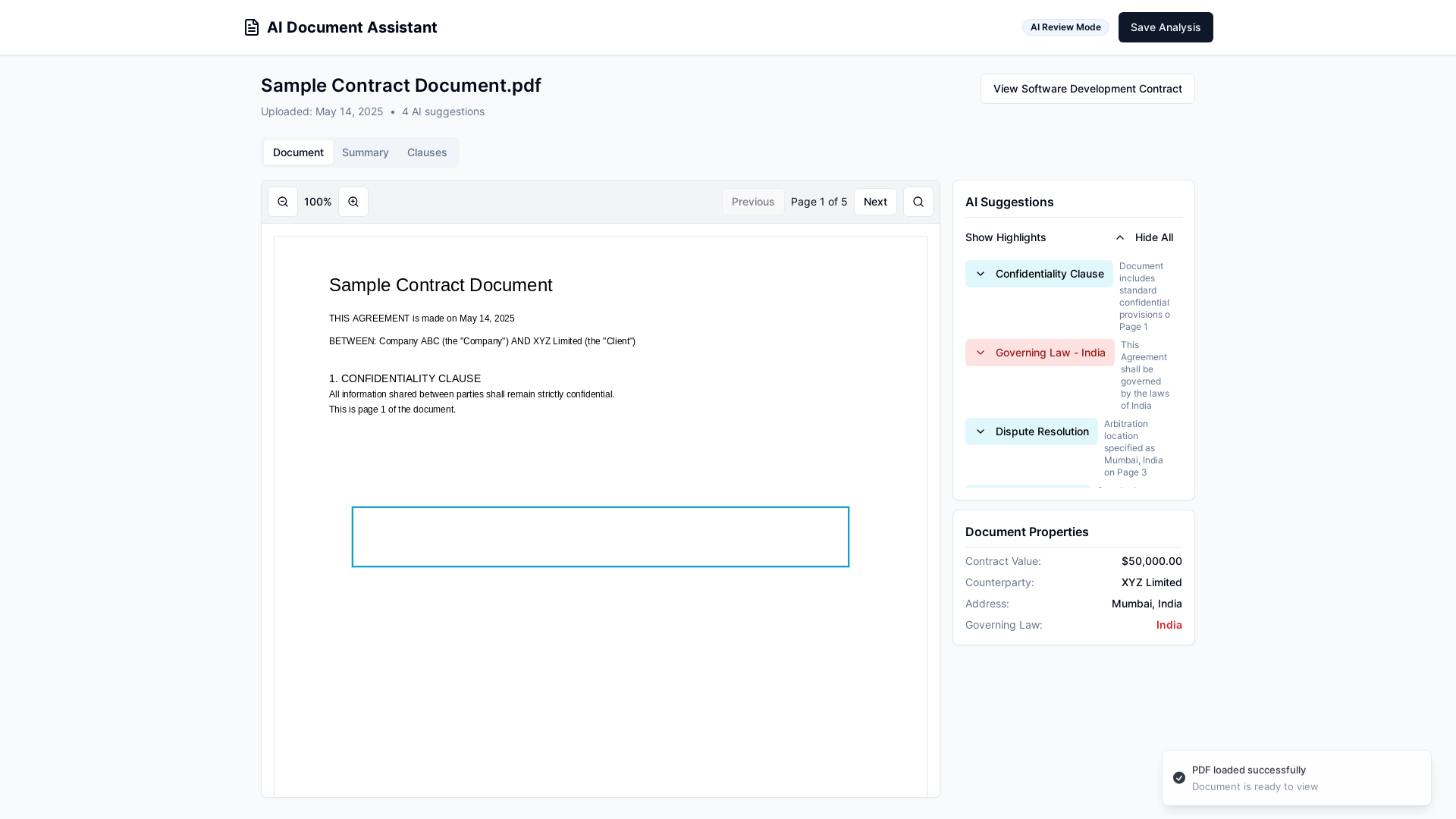Open View Software Development Contract
The image size is (1456, 819).
click(x=1087, y=89)
